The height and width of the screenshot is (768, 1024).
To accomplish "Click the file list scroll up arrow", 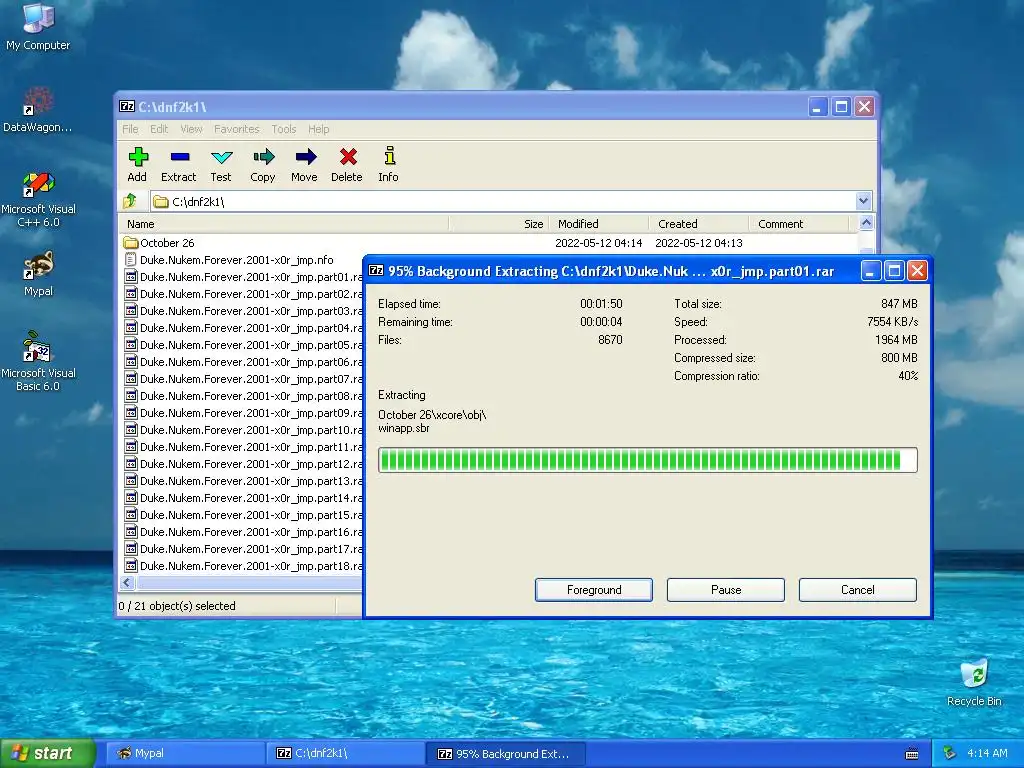I will tap(866, 223).
